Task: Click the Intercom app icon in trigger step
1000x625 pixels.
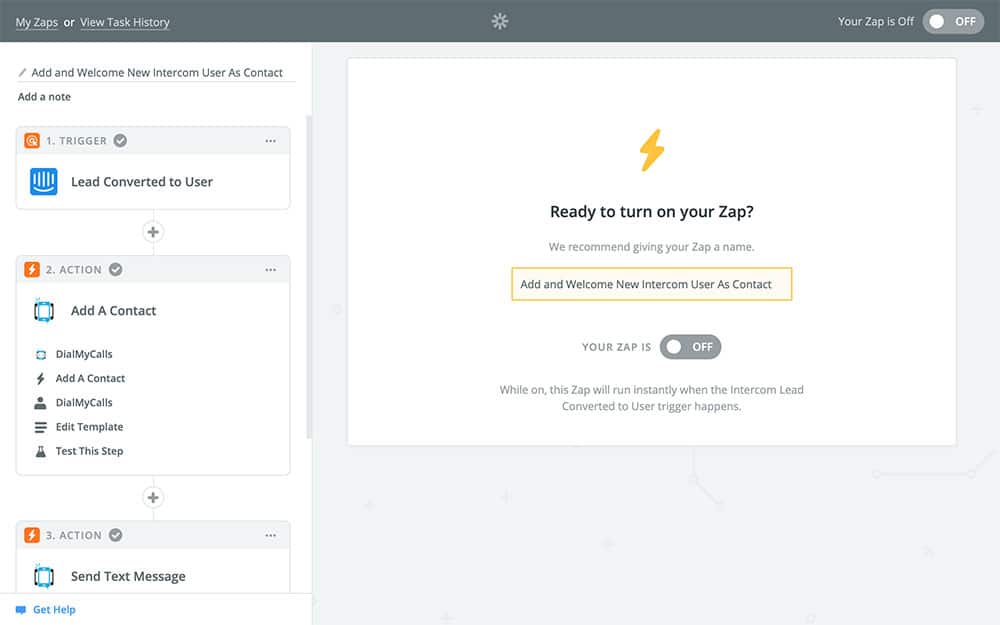Action: click(x=44, y=182)
